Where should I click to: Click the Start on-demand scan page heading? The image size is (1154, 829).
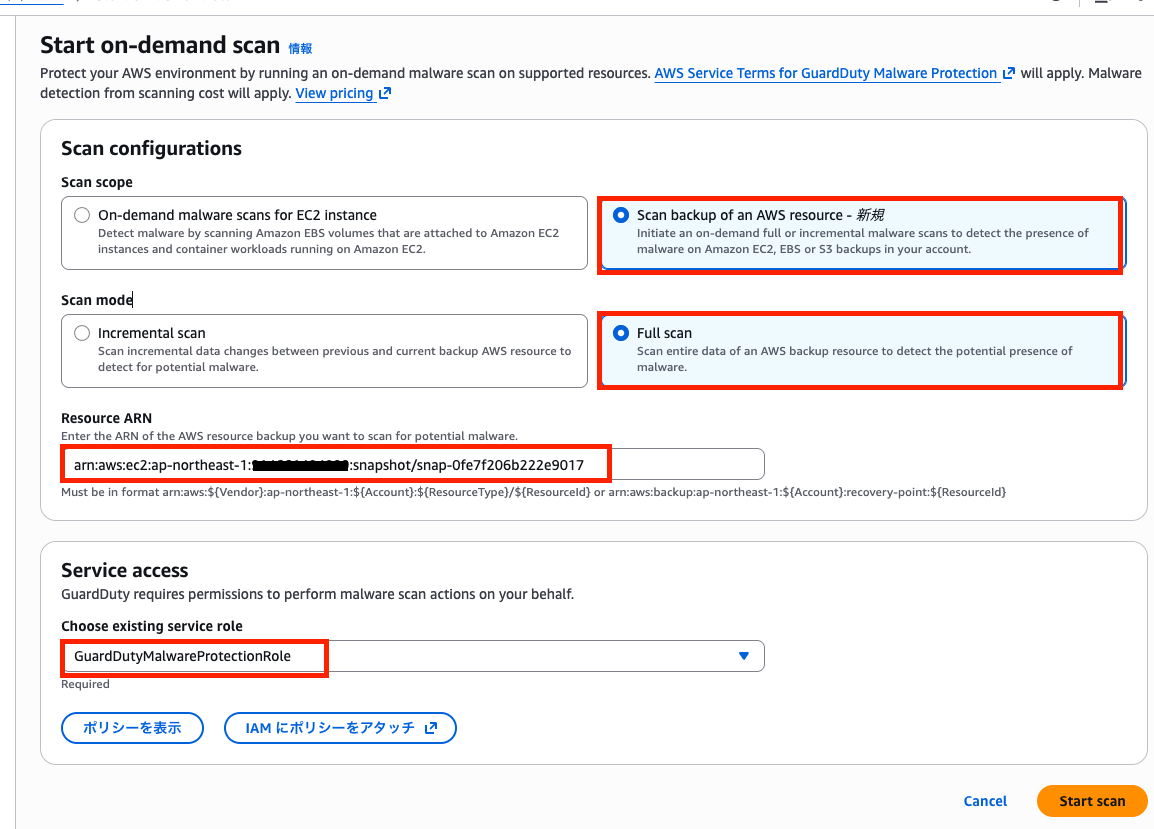pos(160,45)
